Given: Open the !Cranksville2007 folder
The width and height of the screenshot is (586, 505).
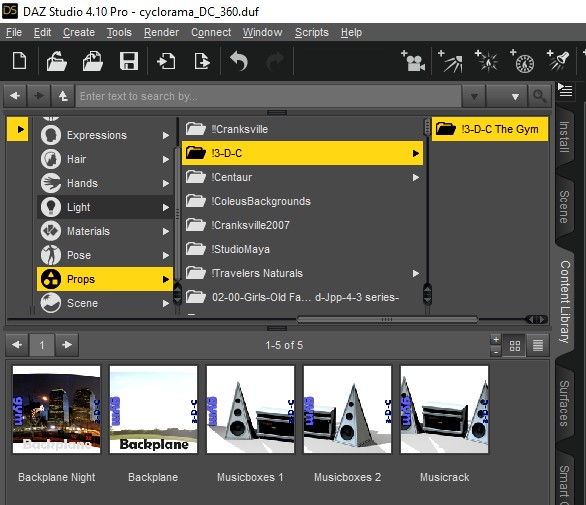Looking at the screenshot, I should (302, 225).
